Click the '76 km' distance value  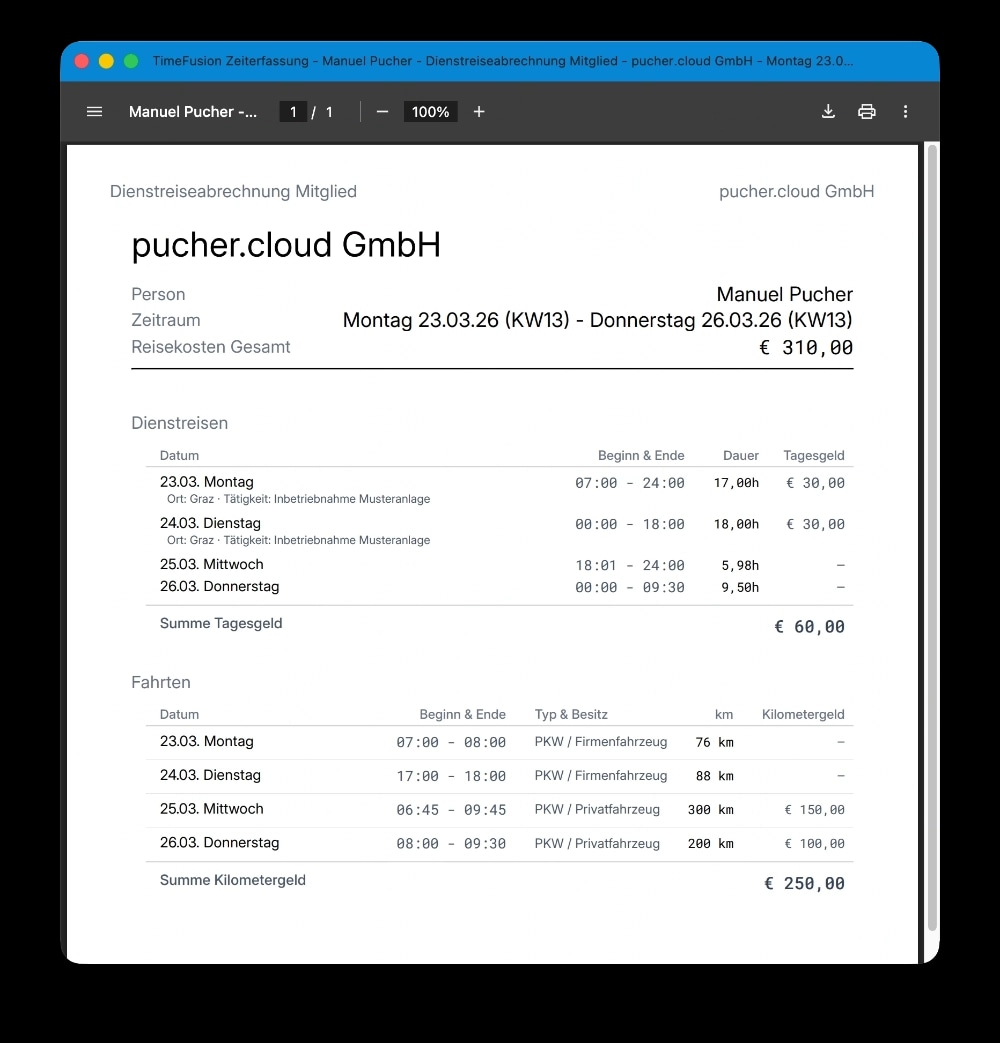click(715, 742)
